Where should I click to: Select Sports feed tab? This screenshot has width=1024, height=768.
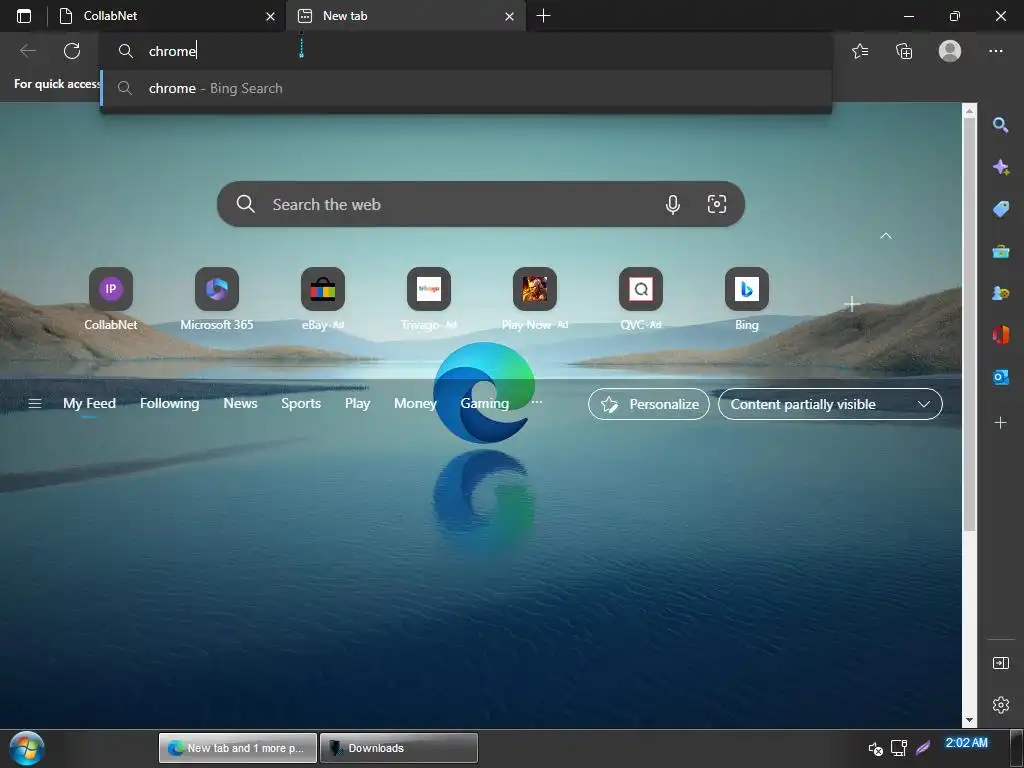301,404
